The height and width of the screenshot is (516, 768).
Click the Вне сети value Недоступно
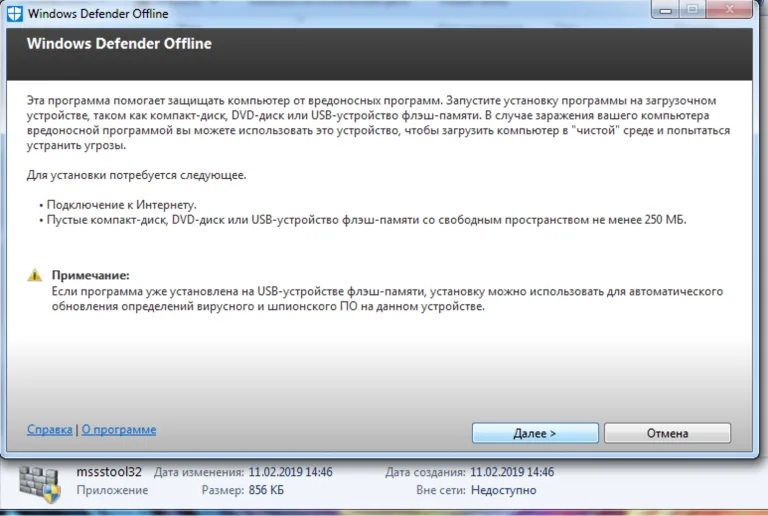click(x=504, y=490)
